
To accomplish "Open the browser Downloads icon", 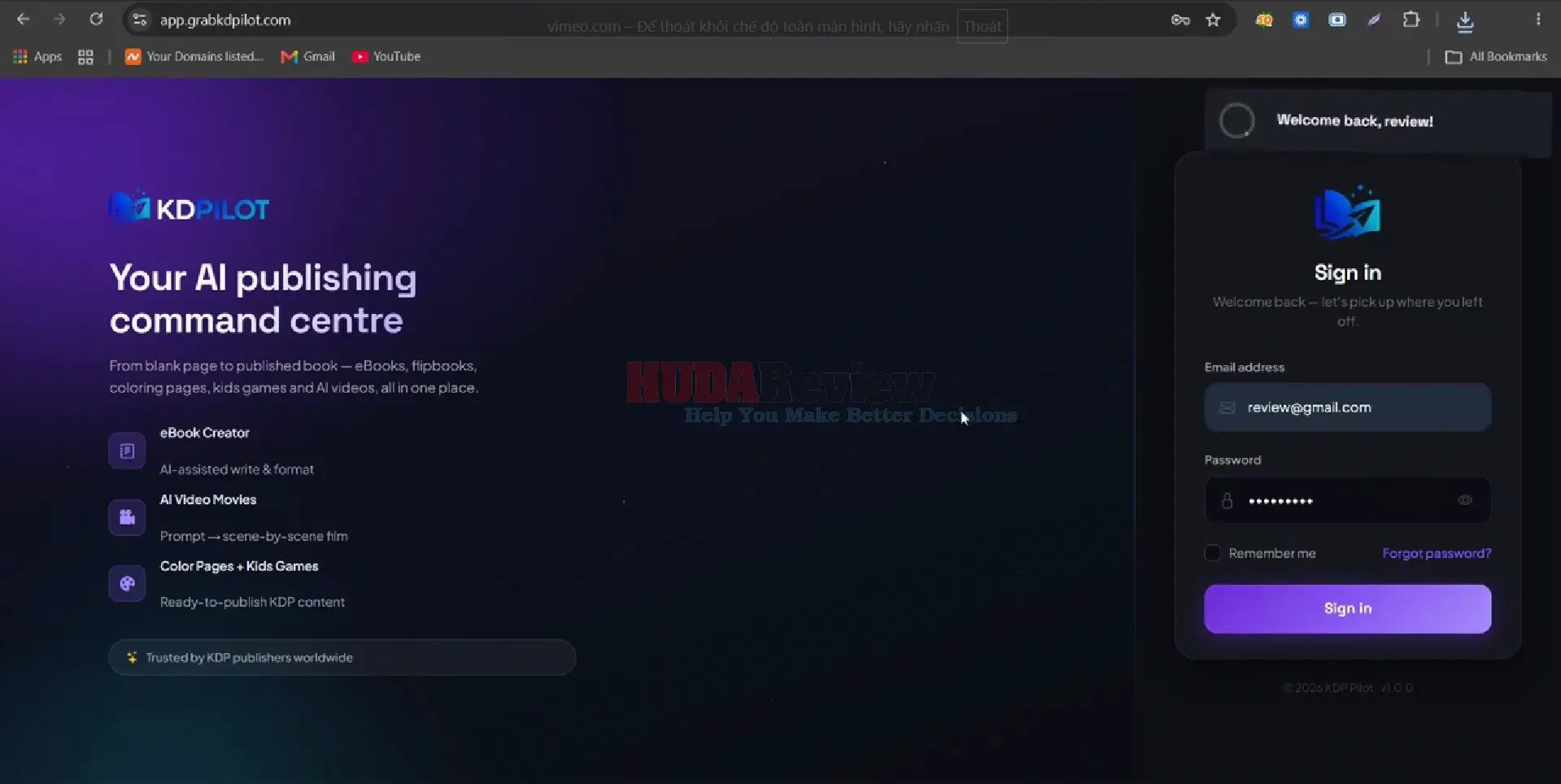I will coord(1465,21).
